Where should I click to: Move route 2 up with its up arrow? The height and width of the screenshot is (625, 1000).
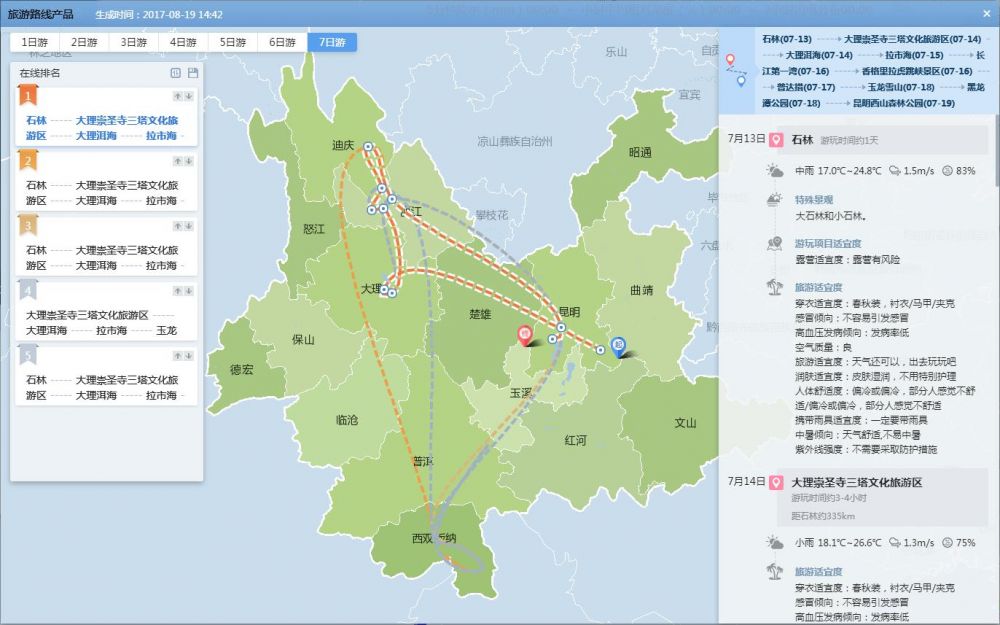[x=177, y=161]
